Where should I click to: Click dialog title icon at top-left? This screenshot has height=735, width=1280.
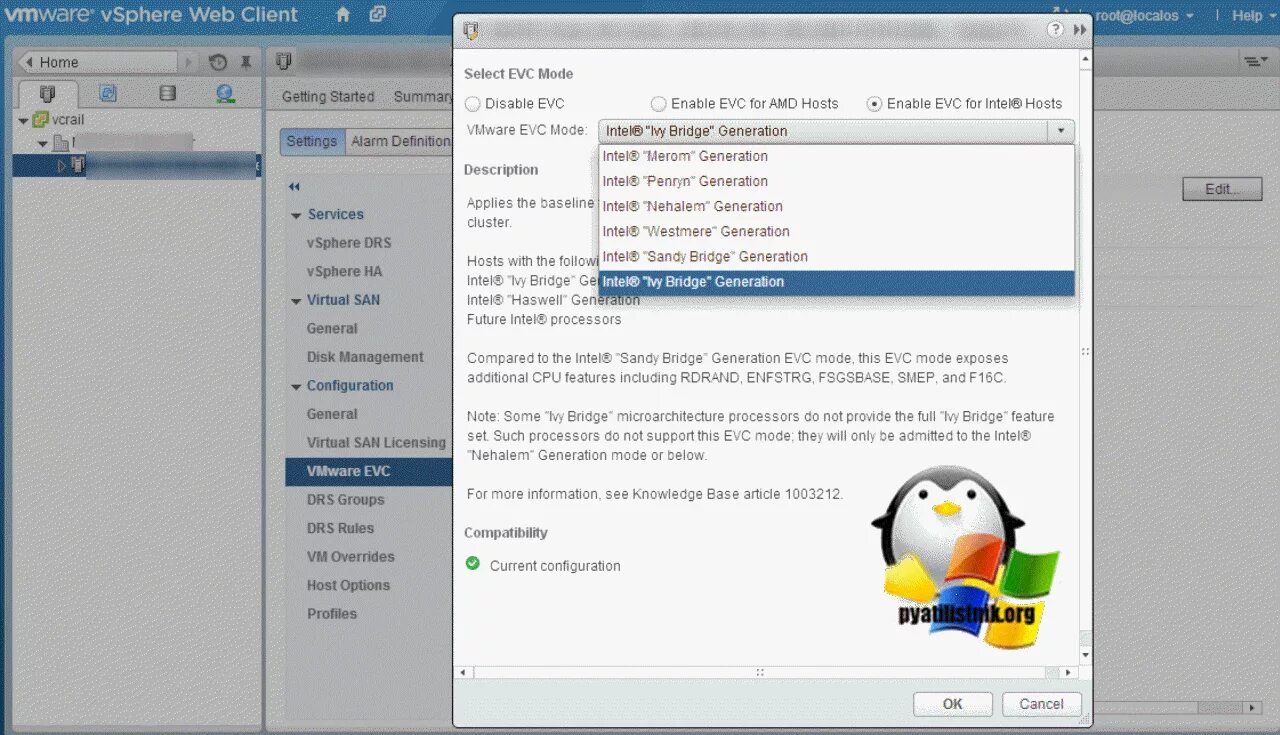coord(471,30)
